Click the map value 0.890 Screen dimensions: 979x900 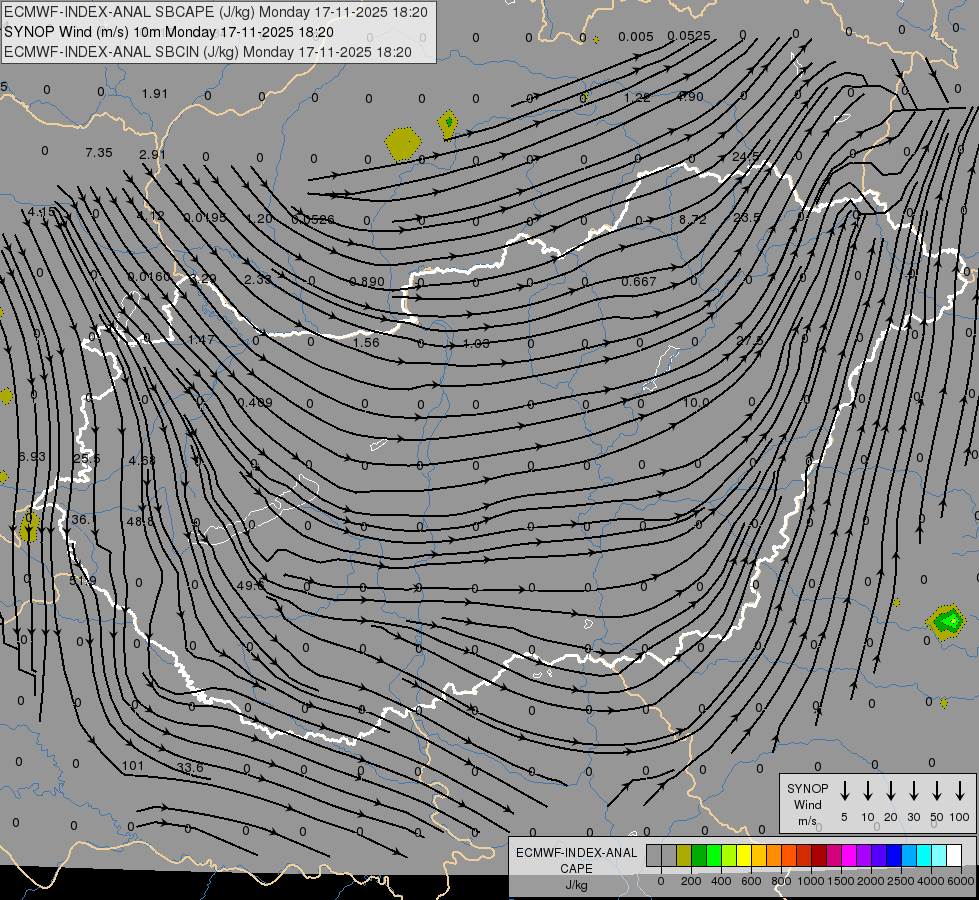[367, 282]
